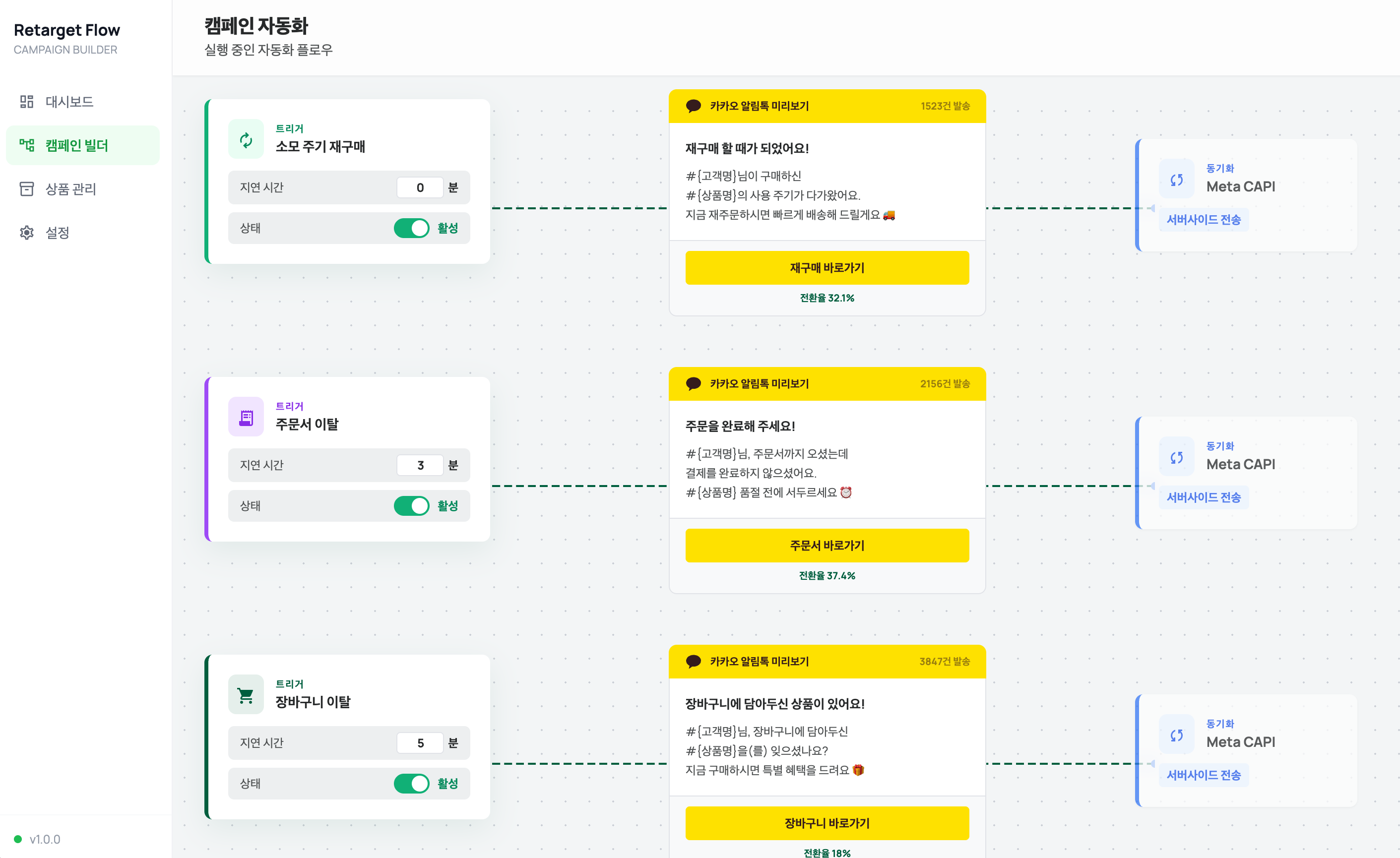
Task: Click Kakao speech bubble icon on the 1523건 발송 preview
Action: (693, 106)
